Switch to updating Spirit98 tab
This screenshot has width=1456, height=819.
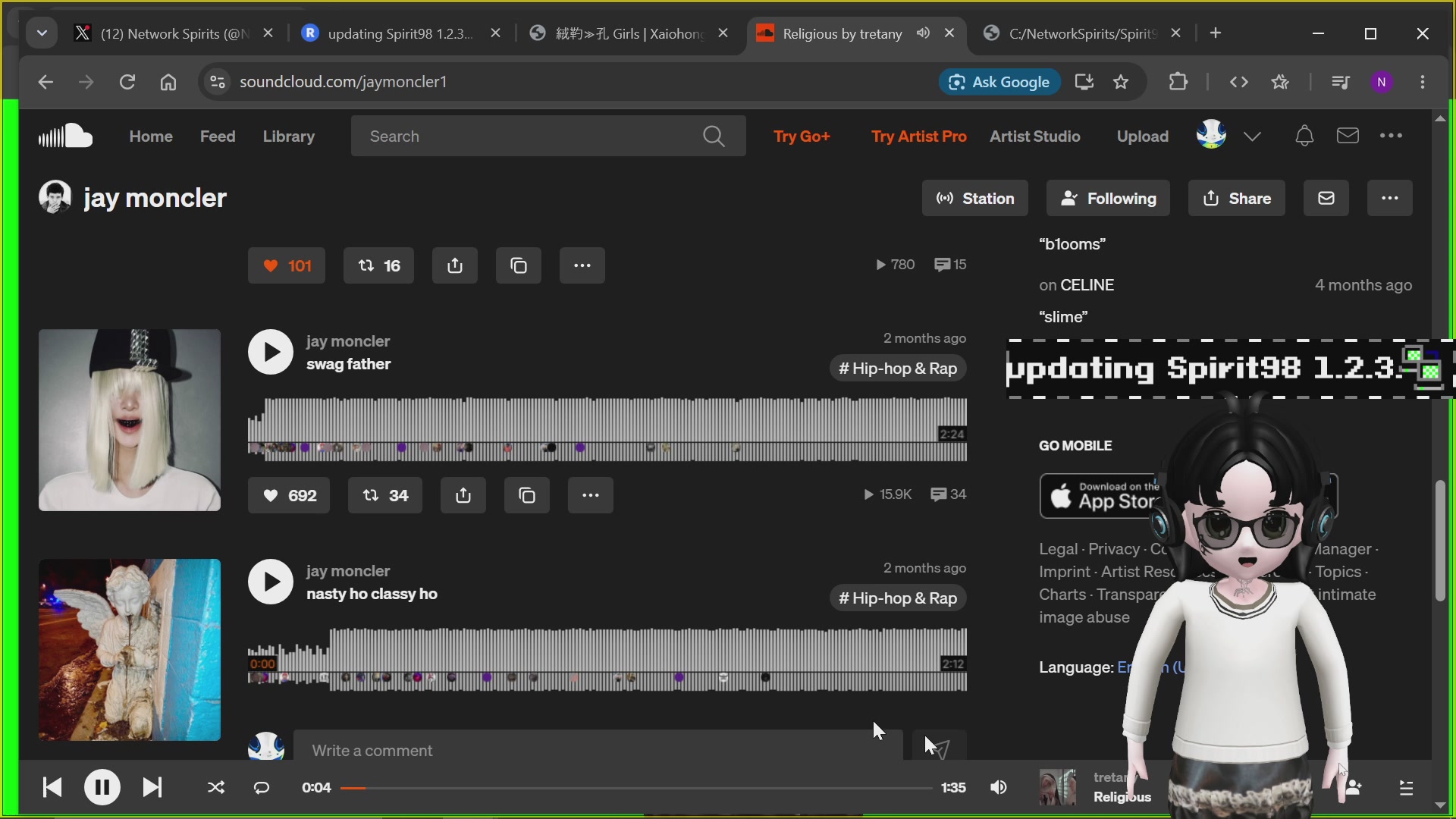pos(400,33)
